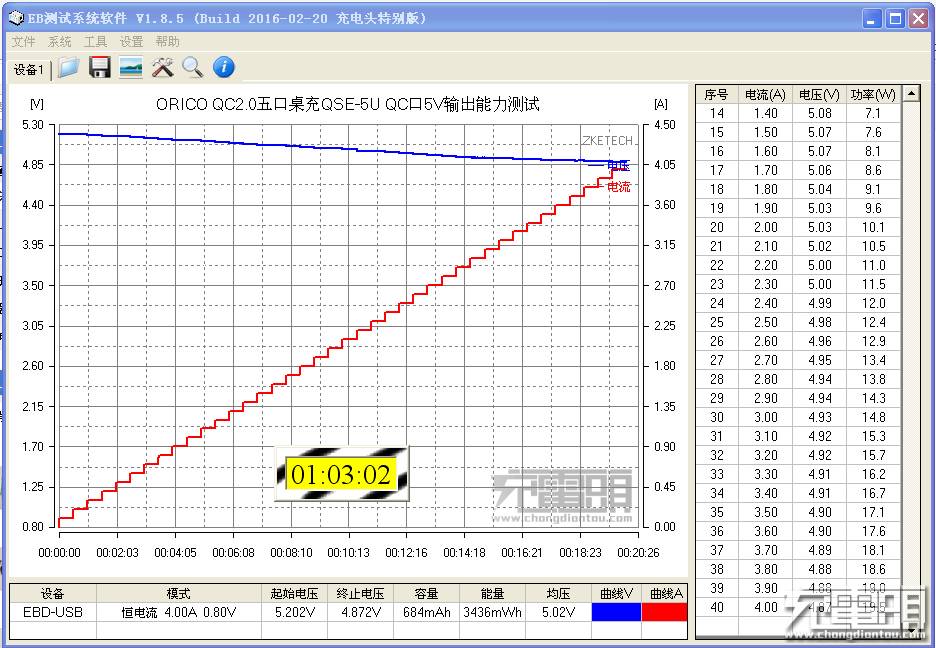The height and width of the screenshot is (648, 936).
Task: Select the EBD-USB device cell
Action: [x=53, y=612]
